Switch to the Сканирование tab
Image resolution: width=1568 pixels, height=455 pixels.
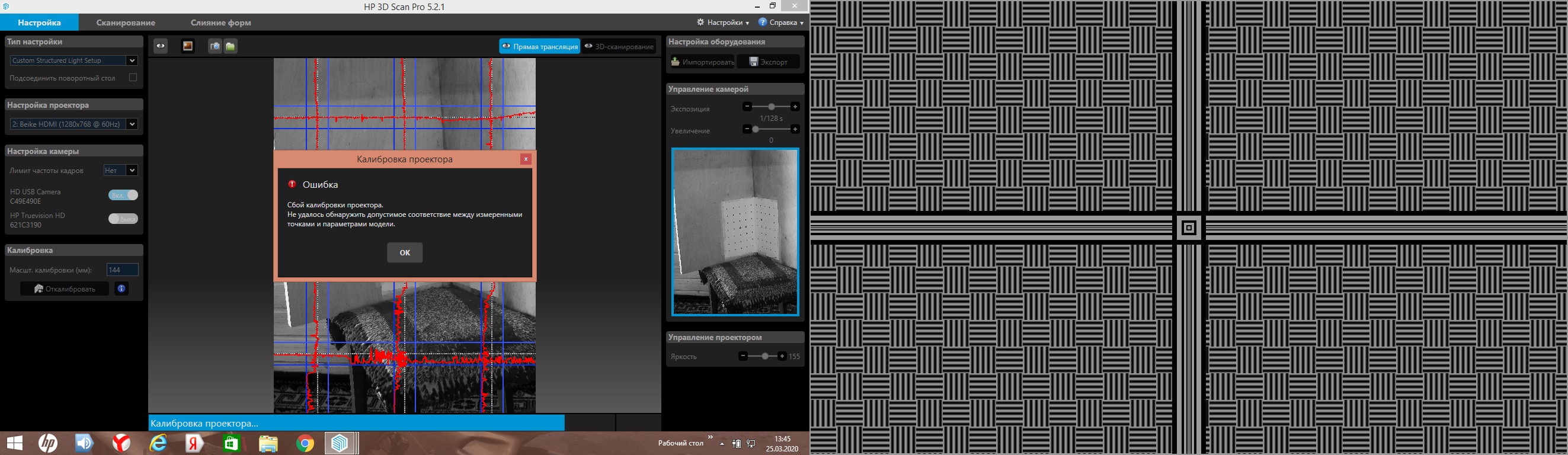126,23
